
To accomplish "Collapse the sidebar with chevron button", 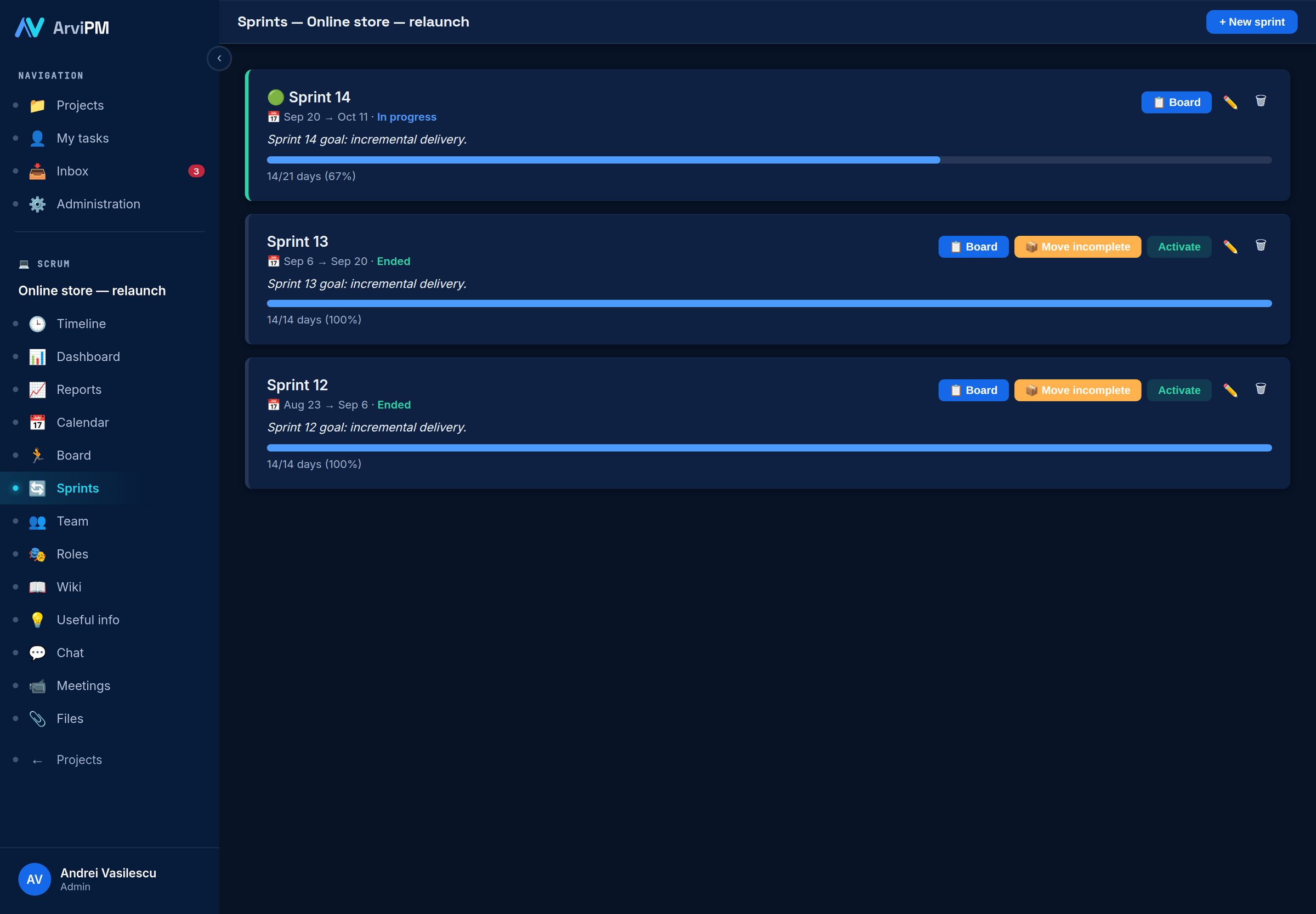I will (219, 59).
